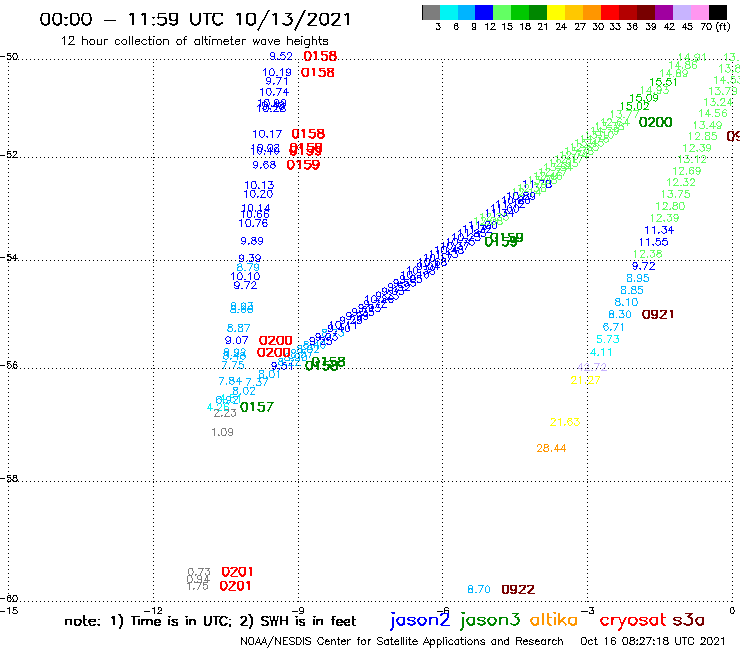740x650 pixels.
Task: Click the blue wave height value 11.55
Action: point(654,242)
